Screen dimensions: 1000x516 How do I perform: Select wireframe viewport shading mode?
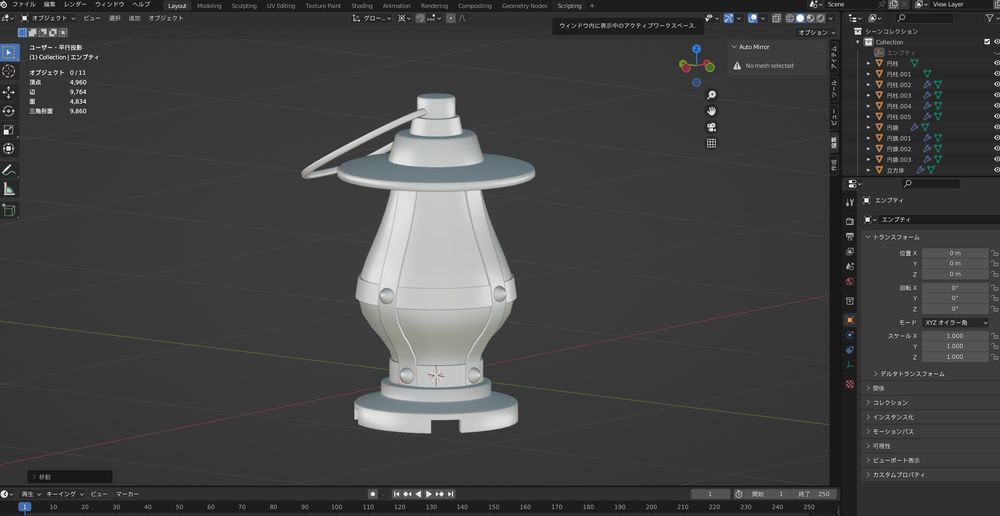pyautogui.click(x=790, y=18)
